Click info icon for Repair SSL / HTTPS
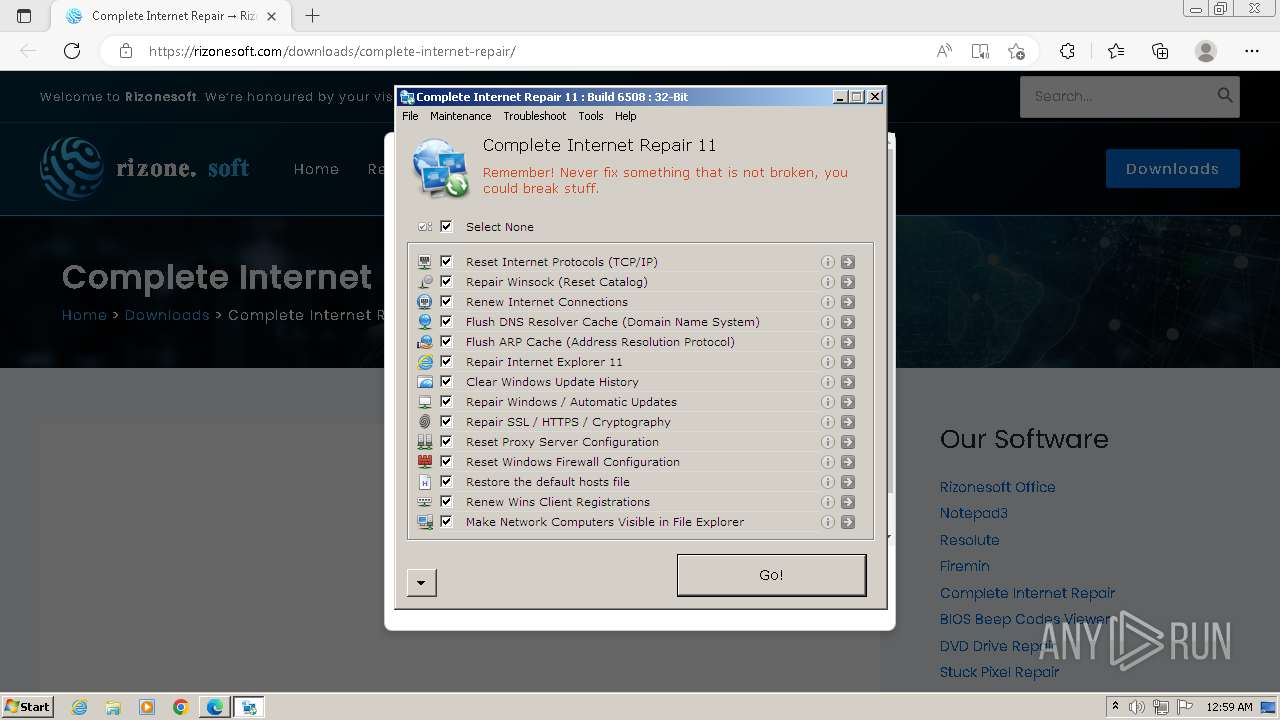The image size is (1280, 720). 827,422
